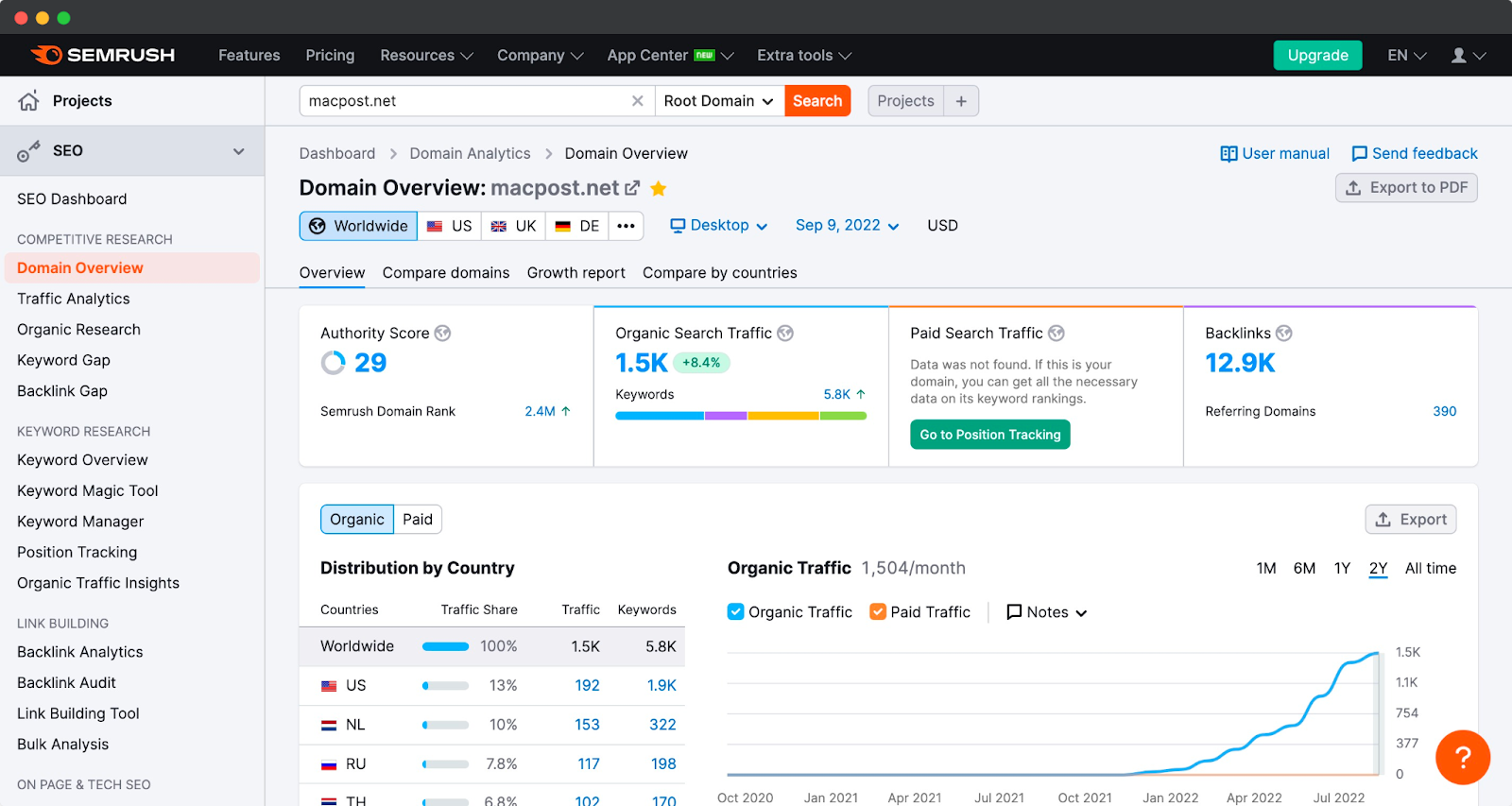The image size is (1512, 806).
Task: Toggle the Organic Traffic checkbox
Action: [x=735, y=611]
